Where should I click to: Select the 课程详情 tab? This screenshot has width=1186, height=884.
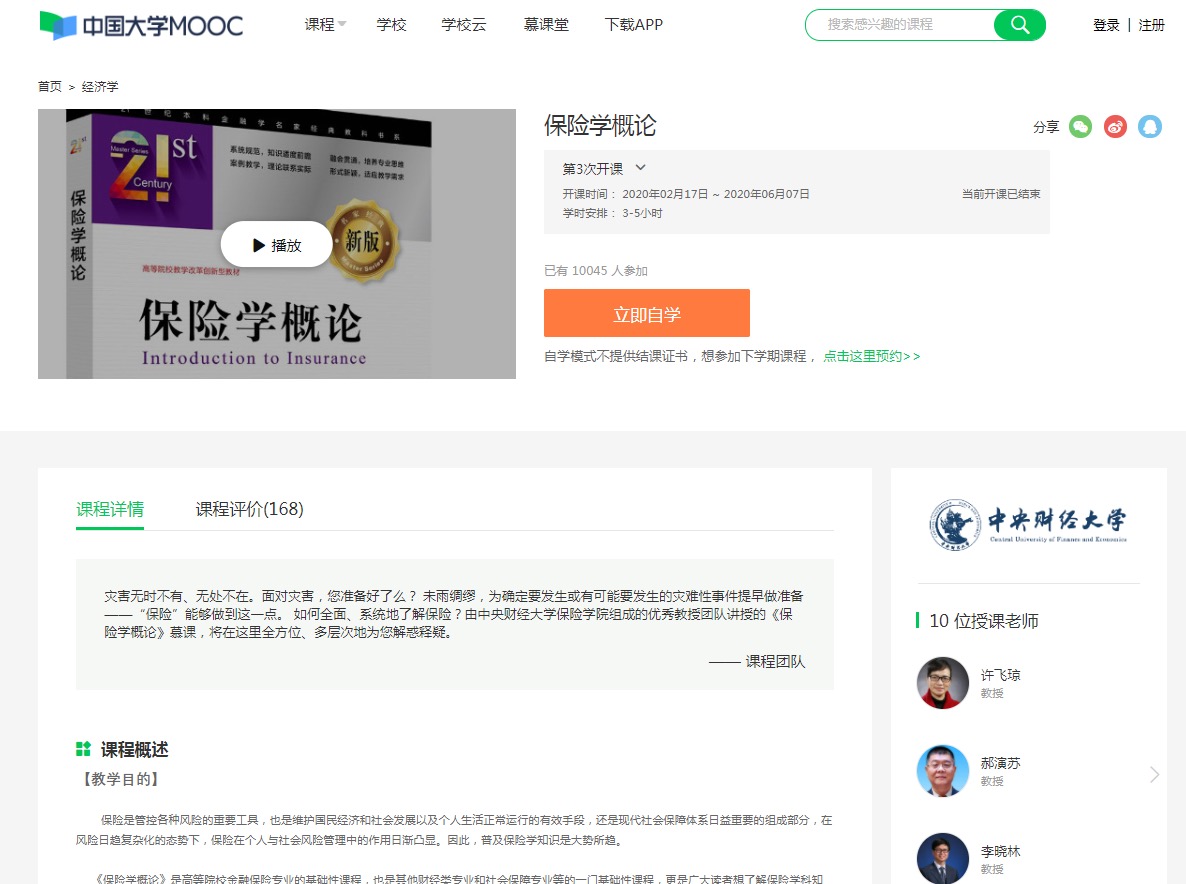[110, 509]
